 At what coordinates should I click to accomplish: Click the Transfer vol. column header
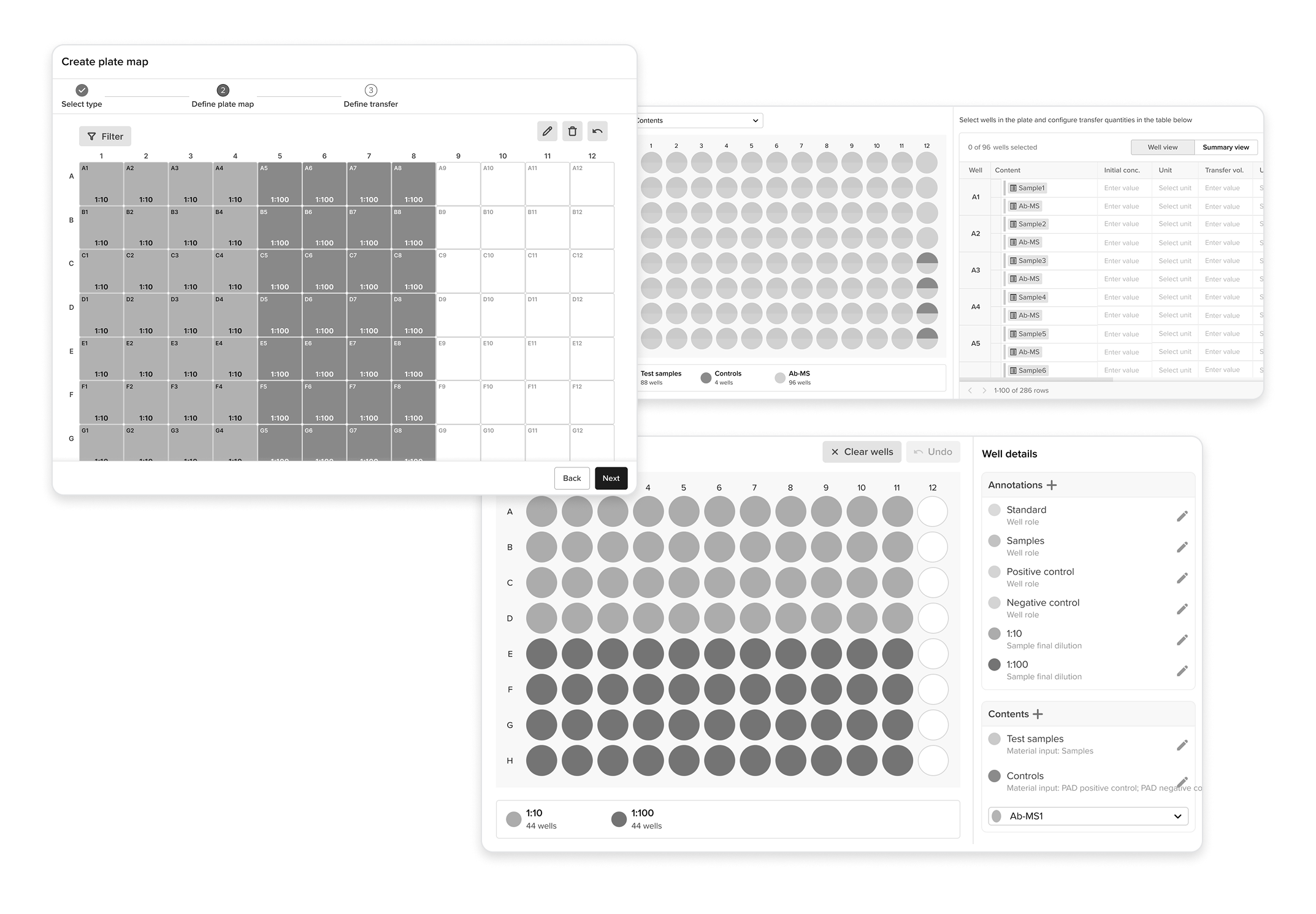1224,171
